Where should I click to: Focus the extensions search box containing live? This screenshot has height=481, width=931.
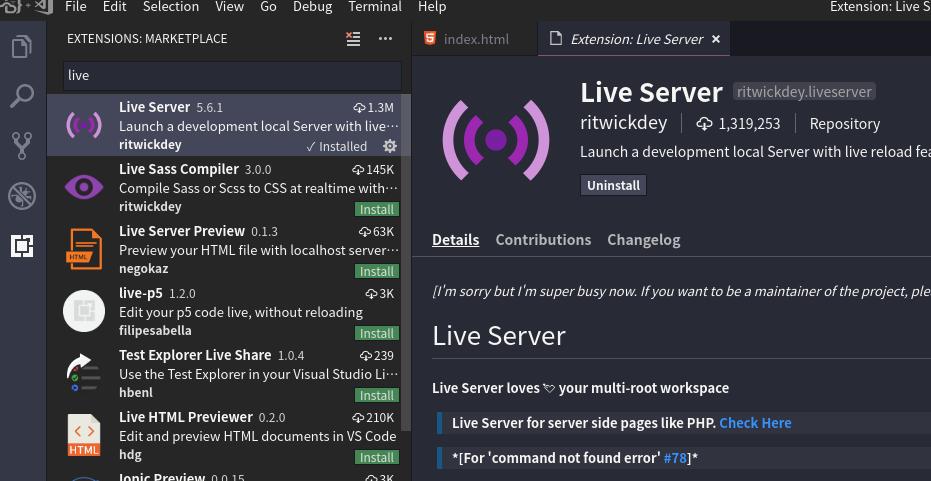tap(232, 75)
